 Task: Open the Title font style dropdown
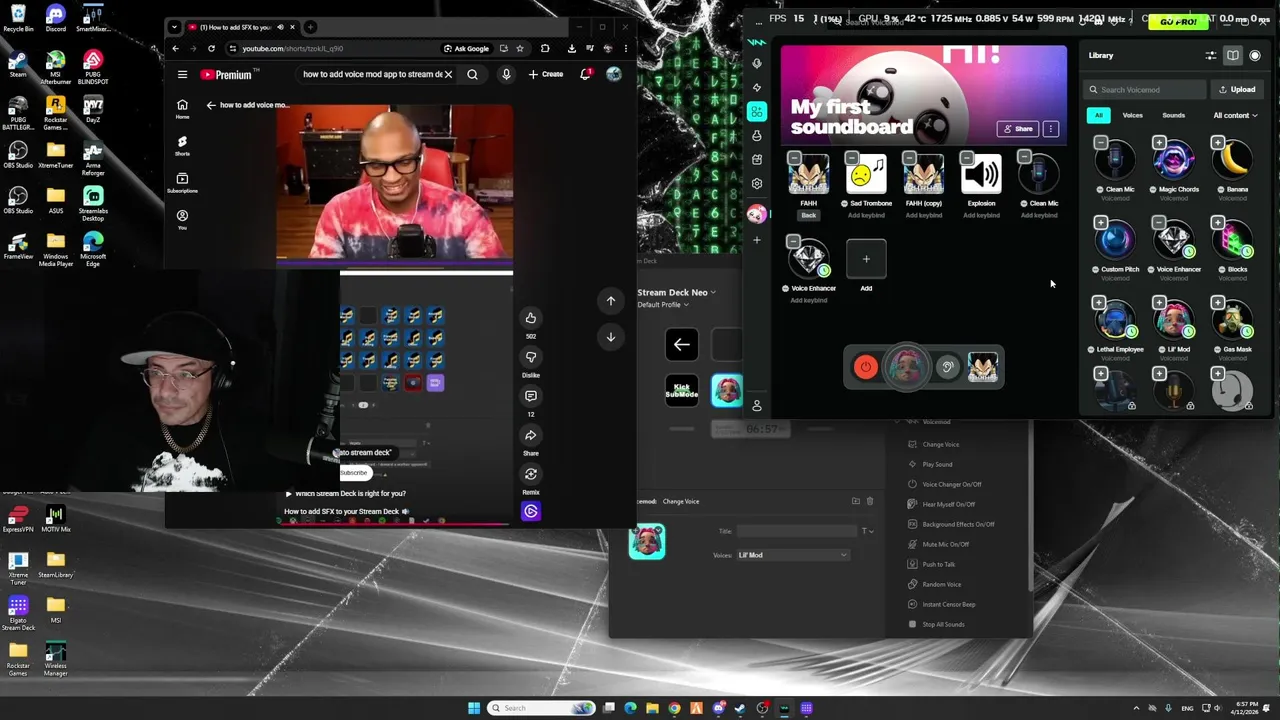[x=867, y=531]
